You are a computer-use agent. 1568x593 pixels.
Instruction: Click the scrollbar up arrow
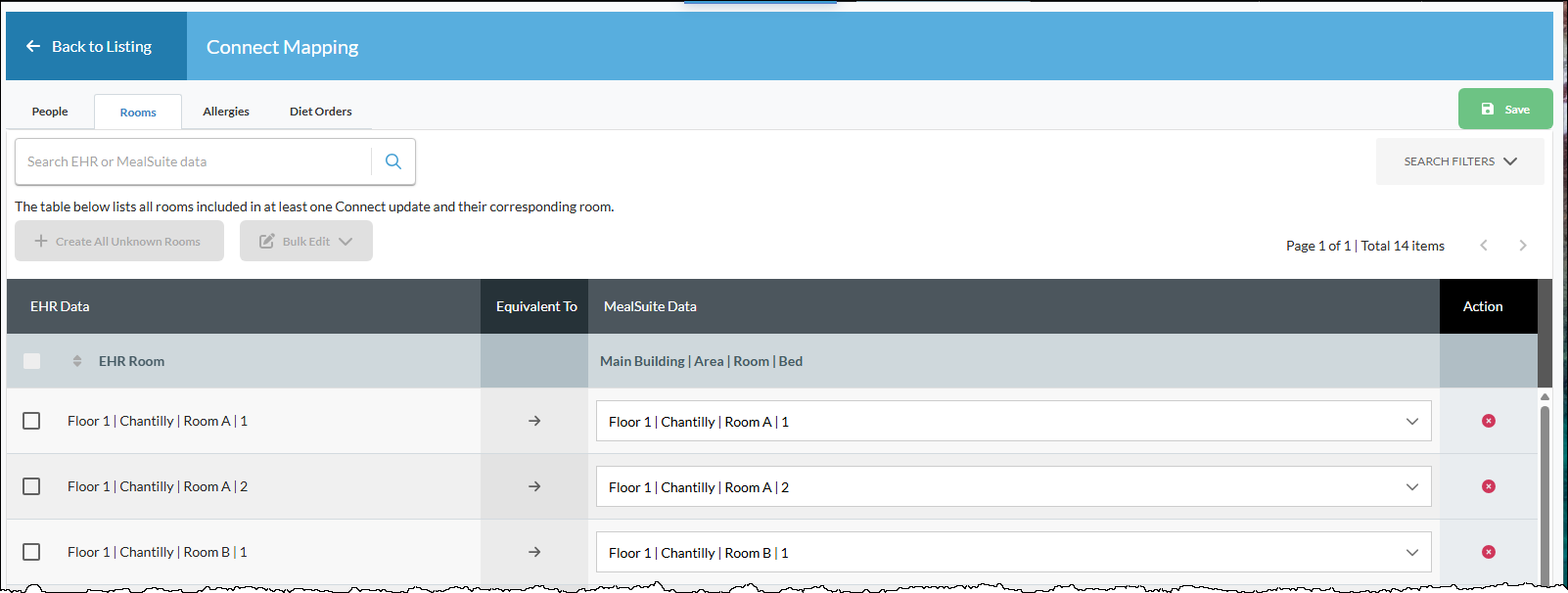click(1545, 396)
